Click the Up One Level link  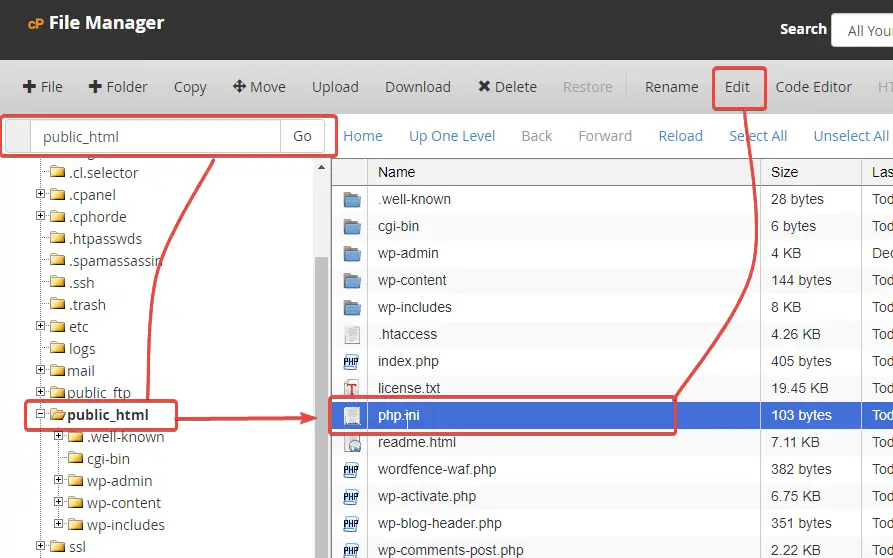click(x=452, y=136)
